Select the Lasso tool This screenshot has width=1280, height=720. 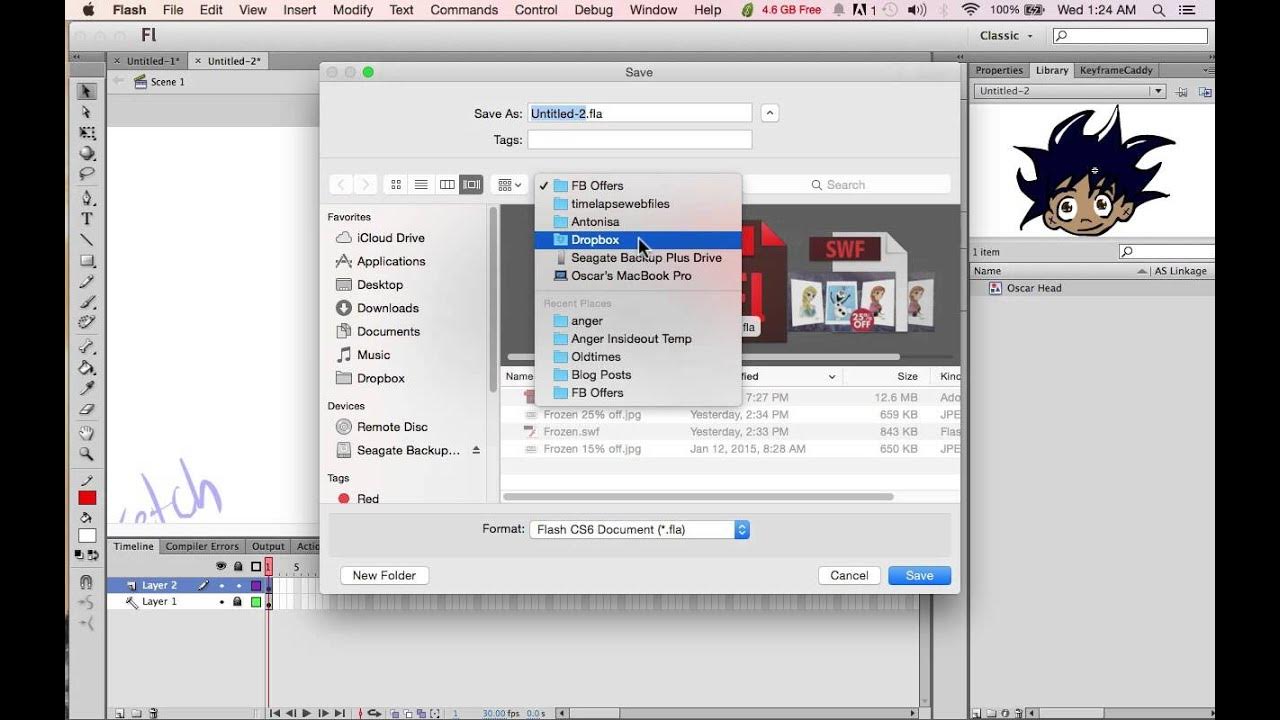click(x=87, y=174)
